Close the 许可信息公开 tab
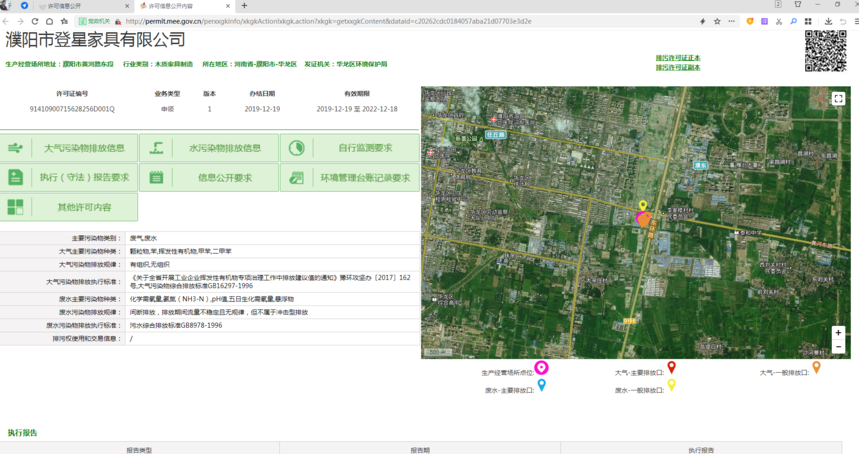 click(127, 6)
